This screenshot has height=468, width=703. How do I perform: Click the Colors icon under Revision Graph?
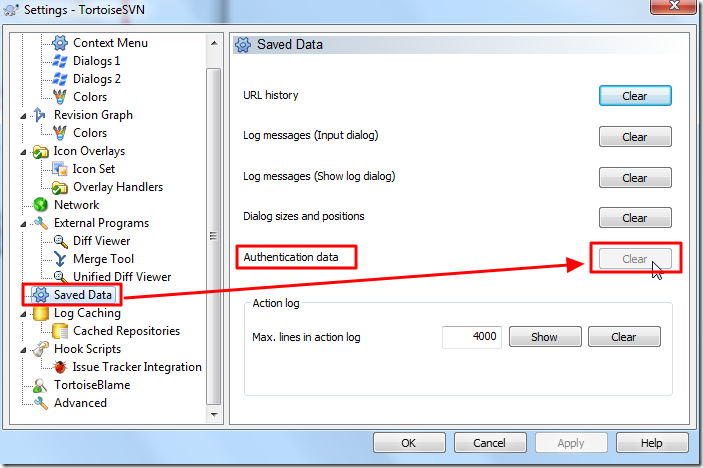click(60, 133)
